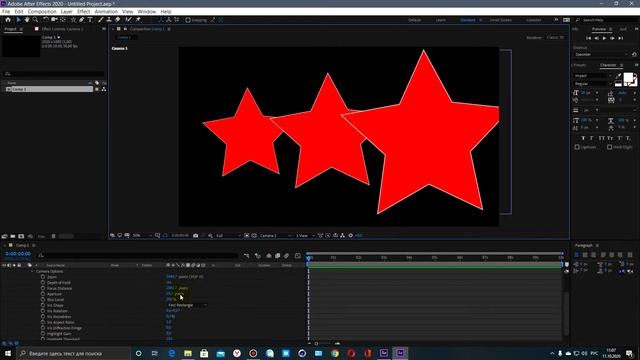Viewport: 640px width, 360px height.
Task: Select the Hand tool
Action: click(27, 20)
